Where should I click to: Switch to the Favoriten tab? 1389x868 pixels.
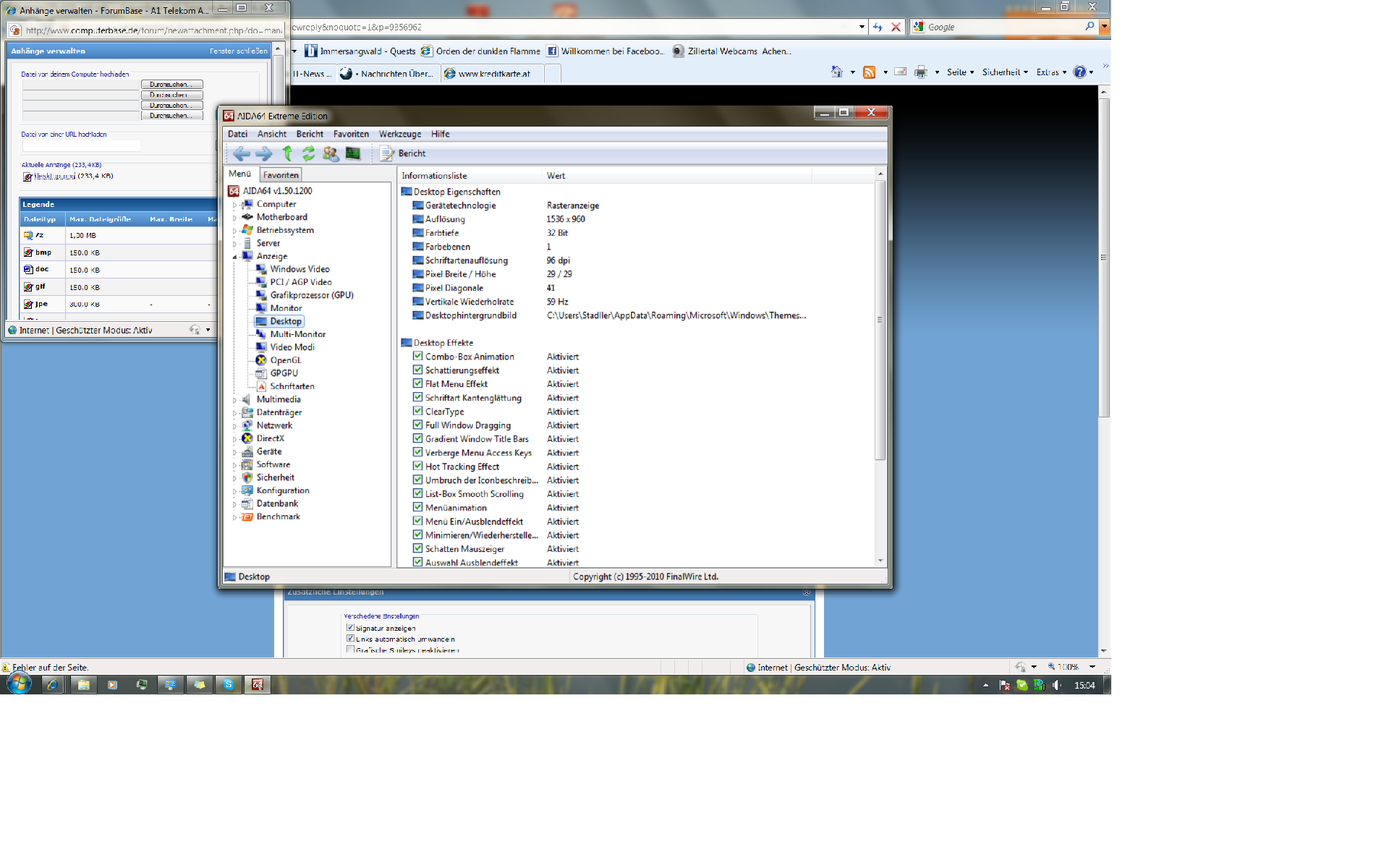[280, 175]
